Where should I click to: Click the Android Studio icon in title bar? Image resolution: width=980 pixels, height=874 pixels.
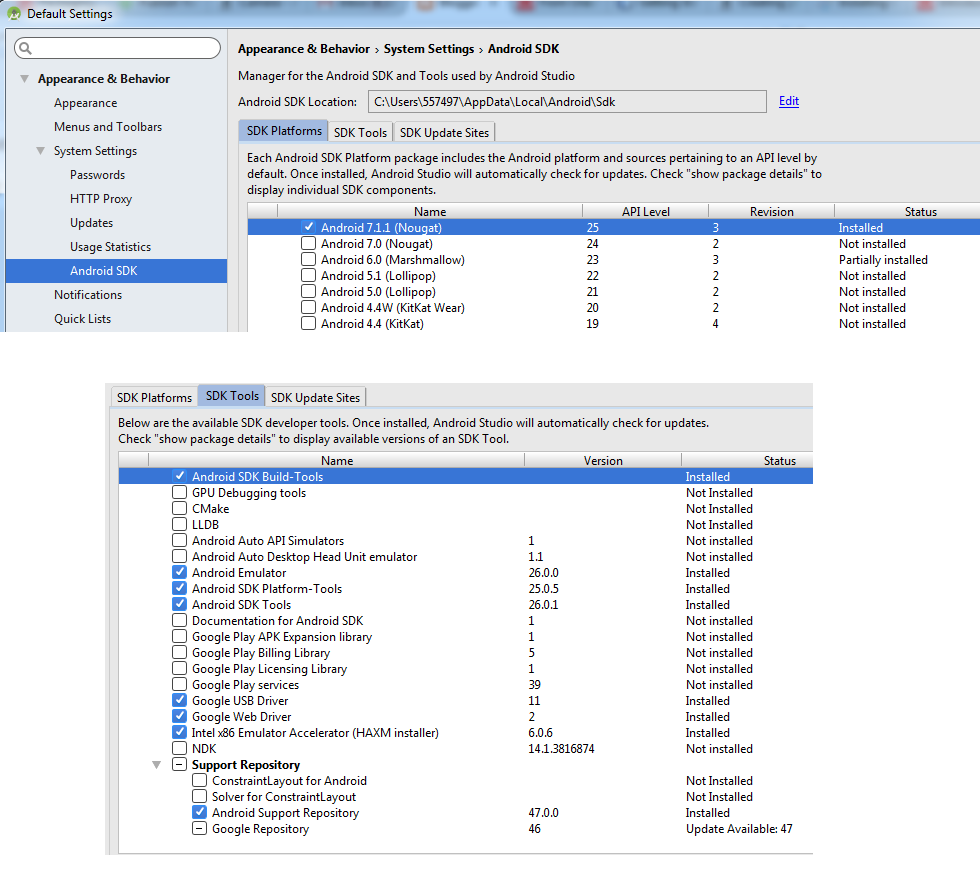[14, 13]
